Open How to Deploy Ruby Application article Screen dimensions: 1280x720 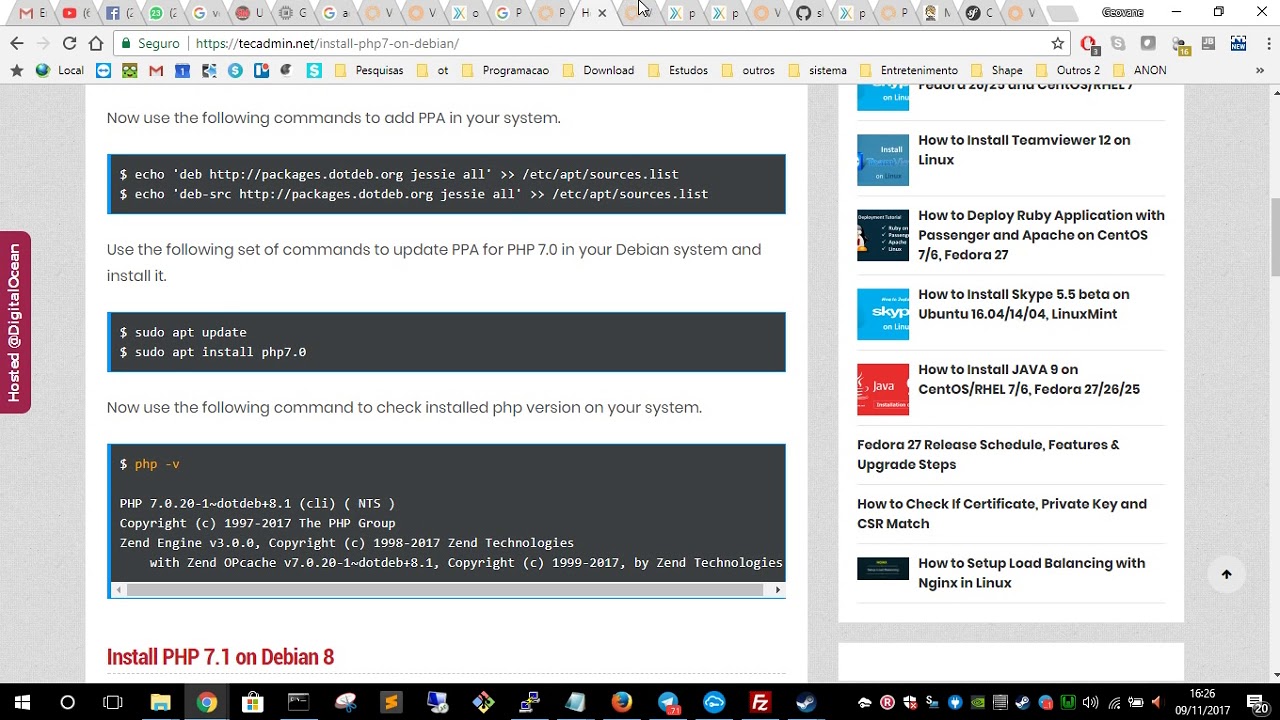tap(1041, 235)
